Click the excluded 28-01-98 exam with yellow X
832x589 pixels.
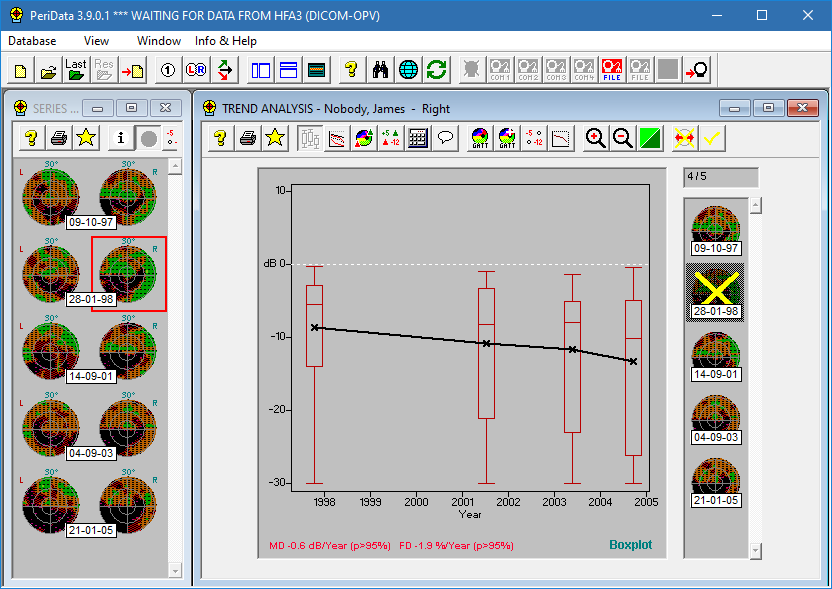[x=715, y=292]
